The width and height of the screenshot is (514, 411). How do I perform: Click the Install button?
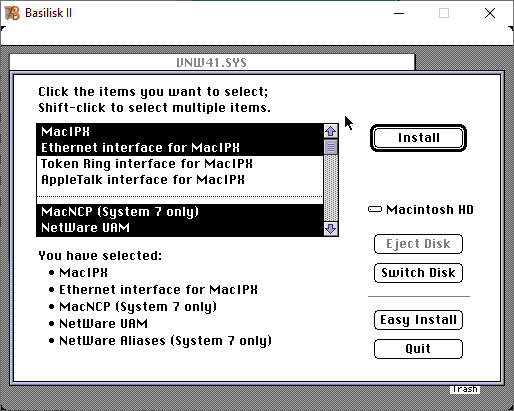click(x=418, y=138)
